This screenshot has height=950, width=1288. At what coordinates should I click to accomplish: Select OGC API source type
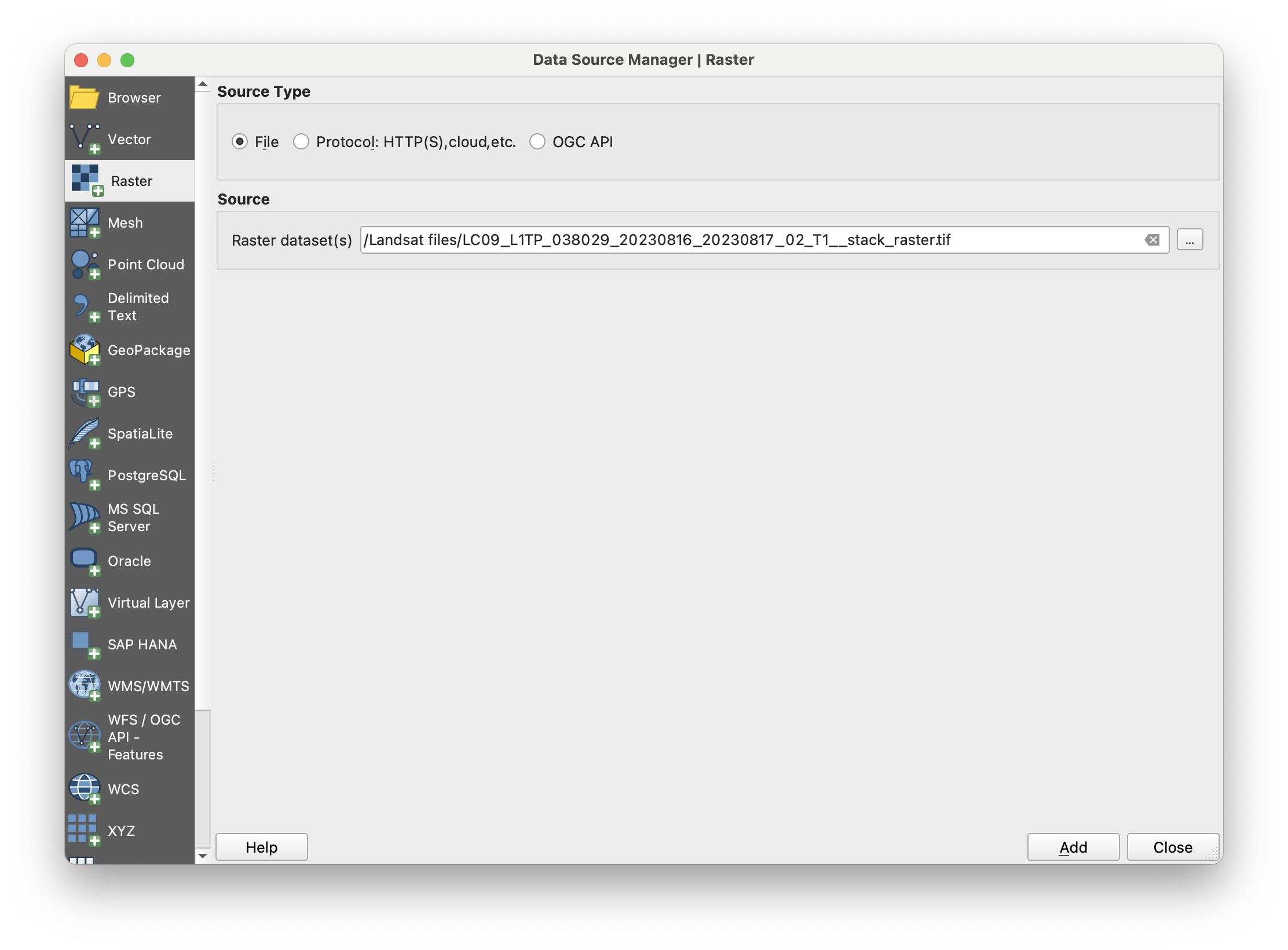click(537, 141)
